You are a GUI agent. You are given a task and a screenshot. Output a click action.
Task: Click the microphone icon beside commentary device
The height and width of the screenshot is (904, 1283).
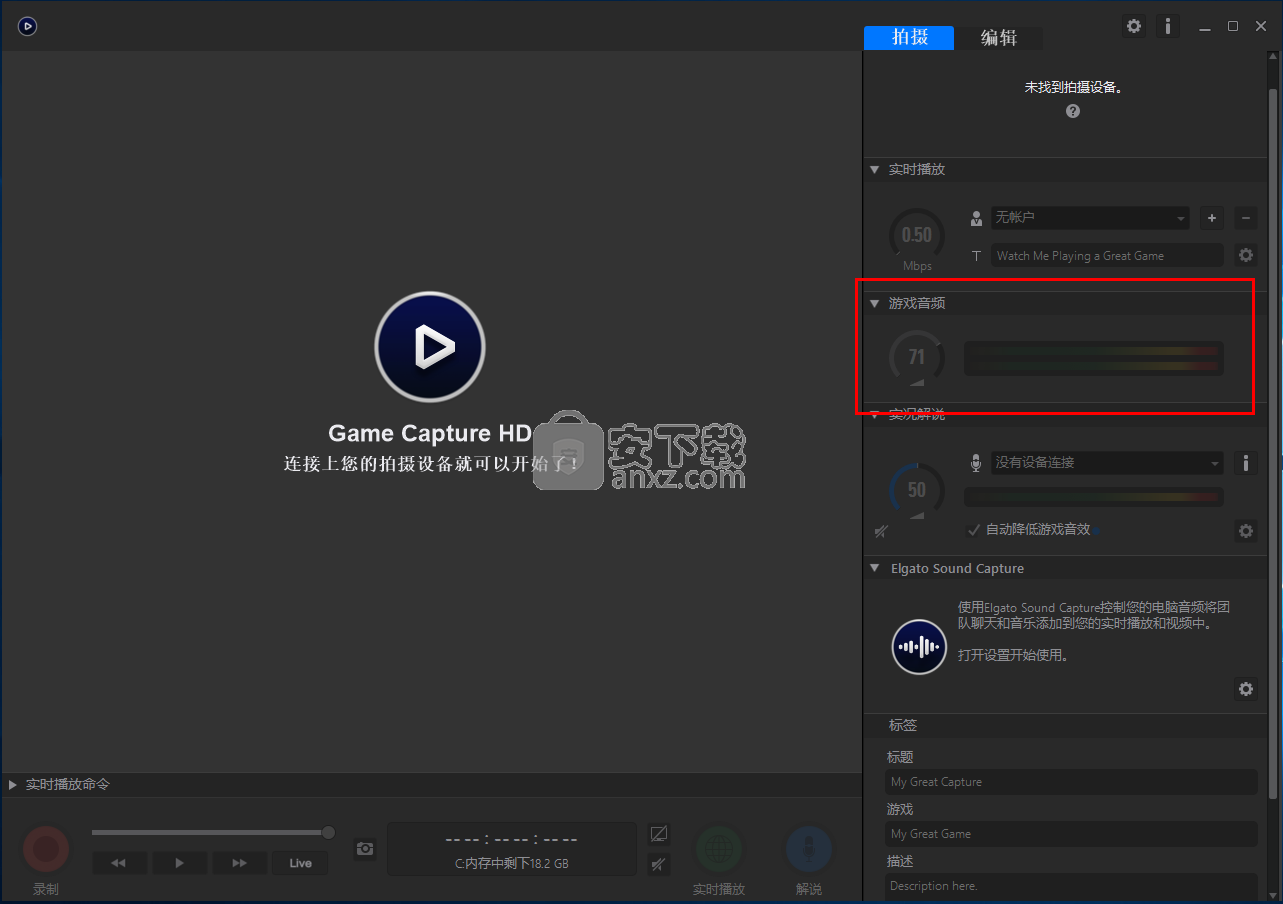coord(976,463)
